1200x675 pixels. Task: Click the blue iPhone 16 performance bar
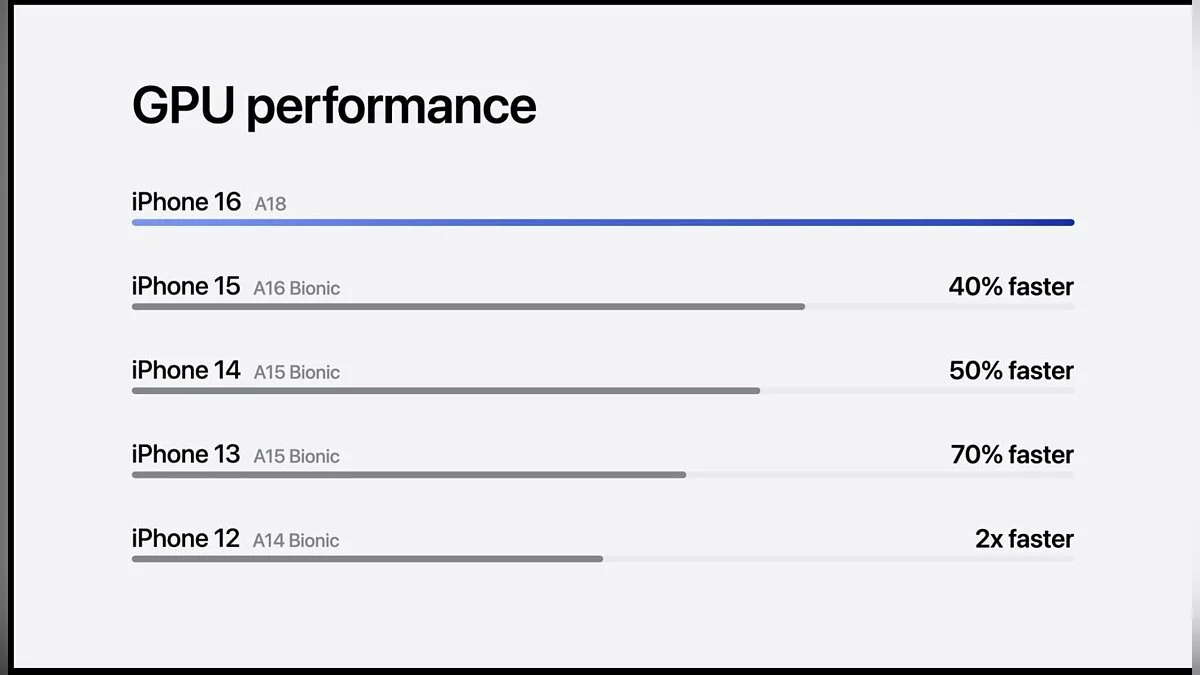[x=603, y=222]
